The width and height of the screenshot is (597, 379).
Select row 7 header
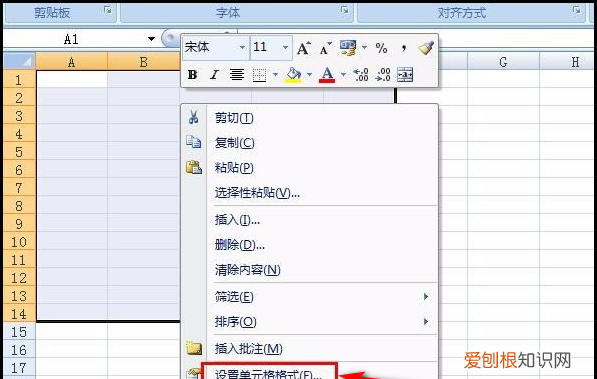tap(19, 187)
